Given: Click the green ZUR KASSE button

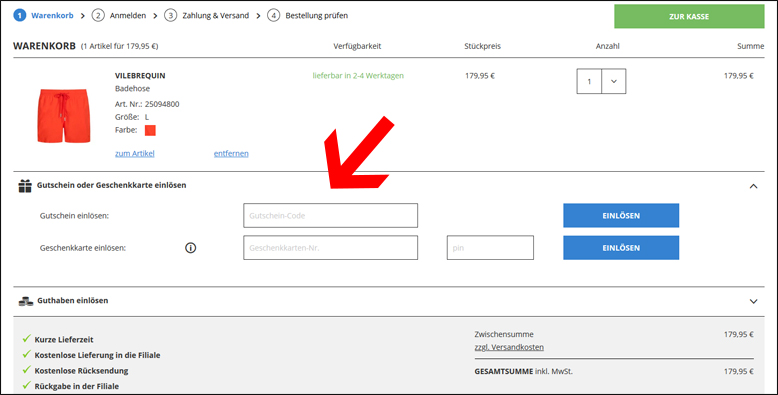Looking at the screenshot, I should click(689, 16).
